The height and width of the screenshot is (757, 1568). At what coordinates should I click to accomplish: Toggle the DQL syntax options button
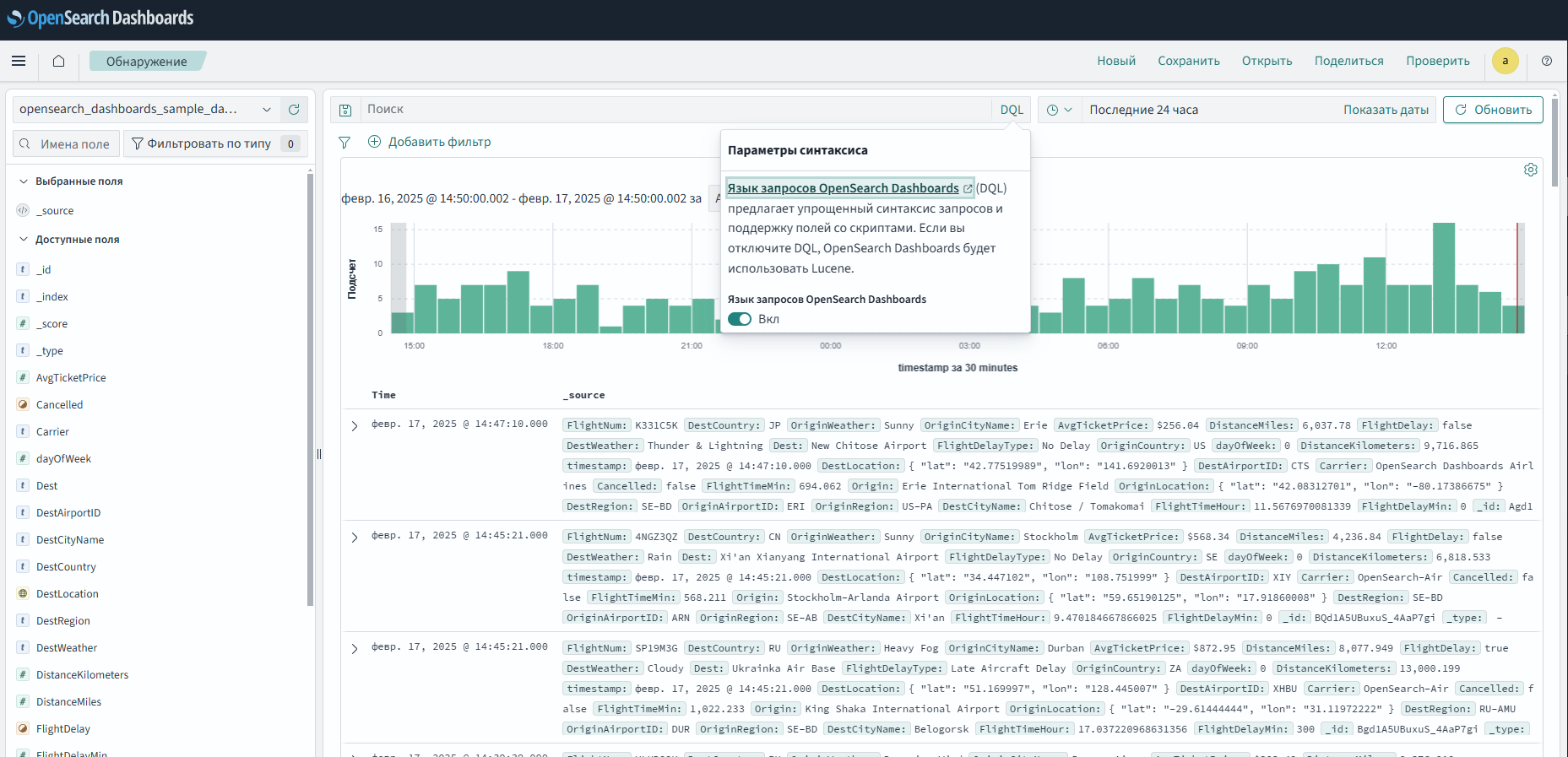point(1011,110)
